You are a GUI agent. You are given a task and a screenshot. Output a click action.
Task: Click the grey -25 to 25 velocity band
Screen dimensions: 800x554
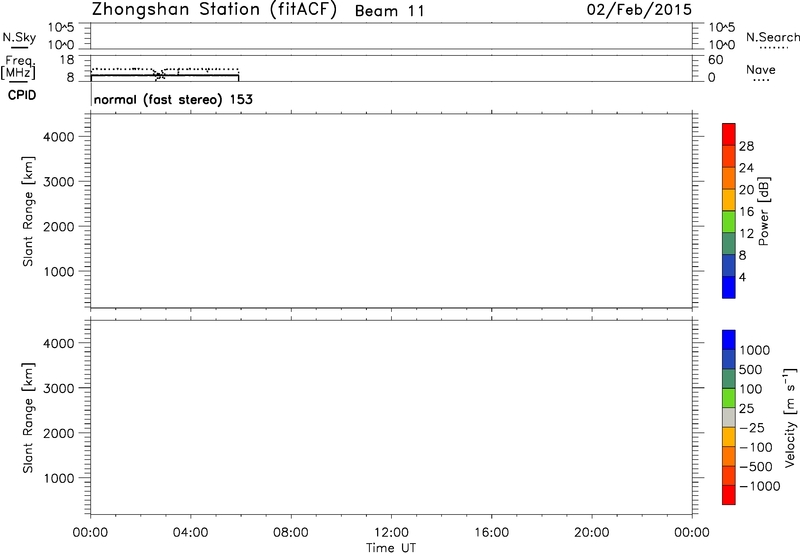729,418
